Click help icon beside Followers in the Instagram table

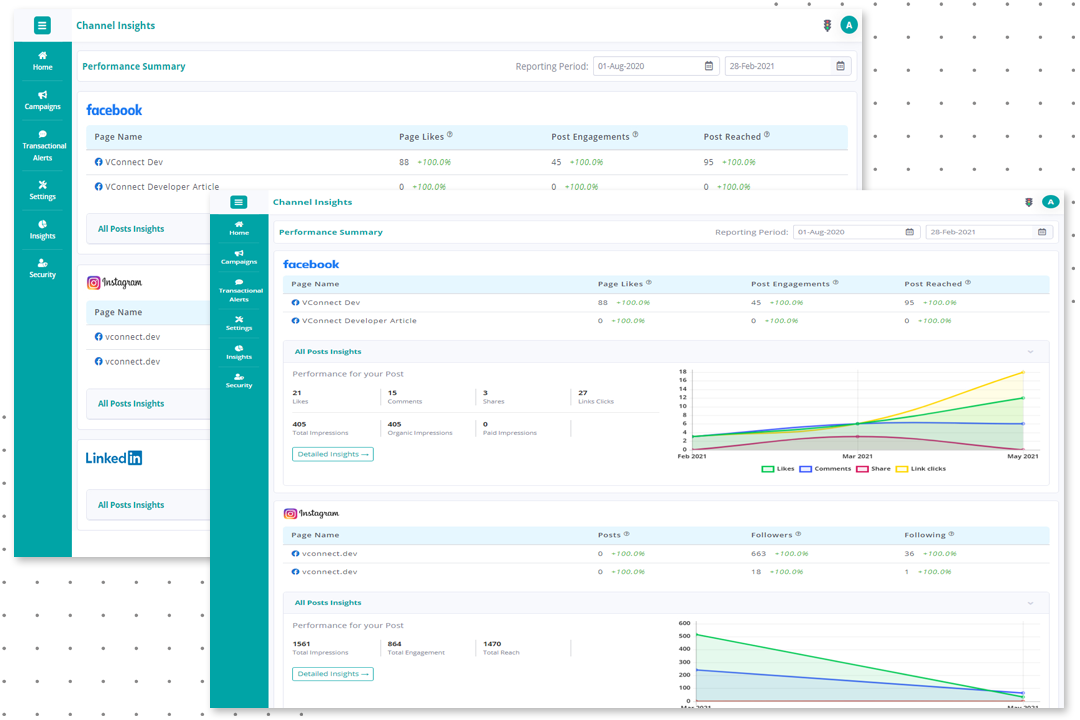pos(798,534)
